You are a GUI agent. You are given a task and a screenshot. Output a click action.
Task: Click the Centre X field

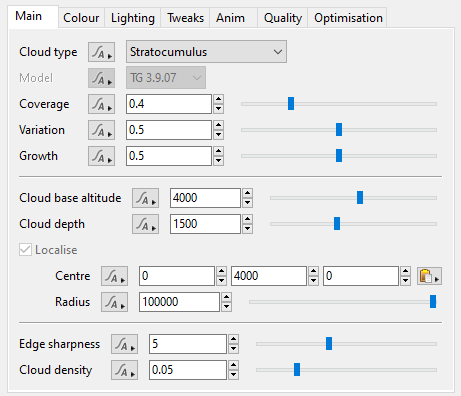177,276
